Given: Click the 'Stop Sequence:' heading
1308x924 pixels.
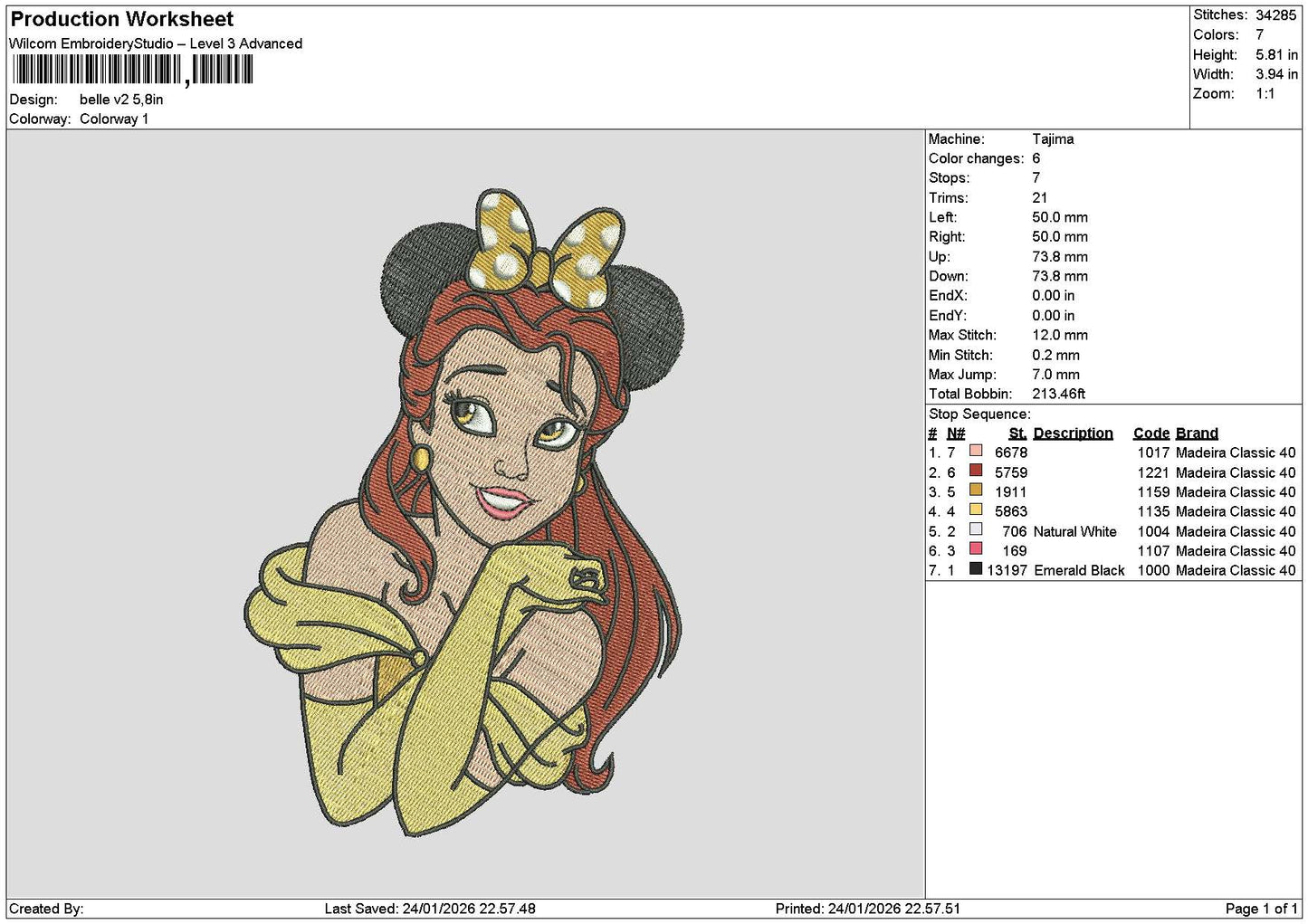Looking at the screenshot, I should (x=979, y=414).
